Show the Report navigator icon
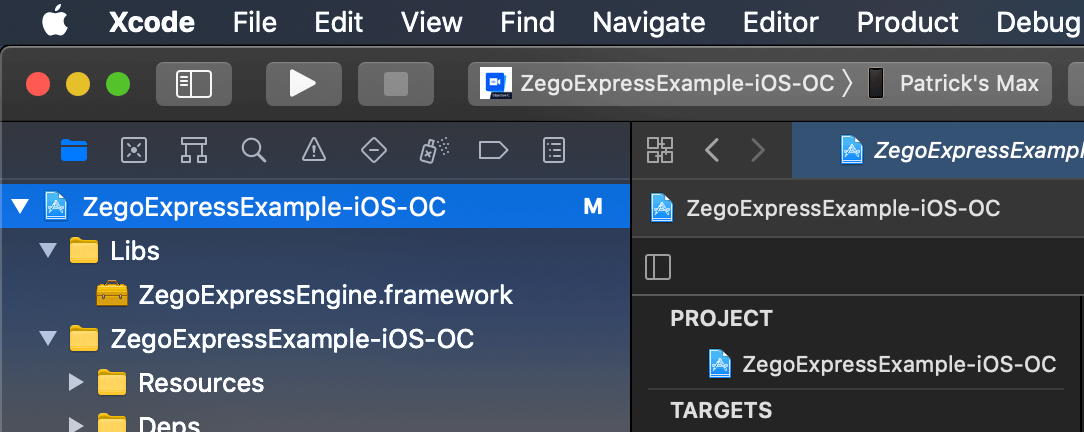 (554, 150)
